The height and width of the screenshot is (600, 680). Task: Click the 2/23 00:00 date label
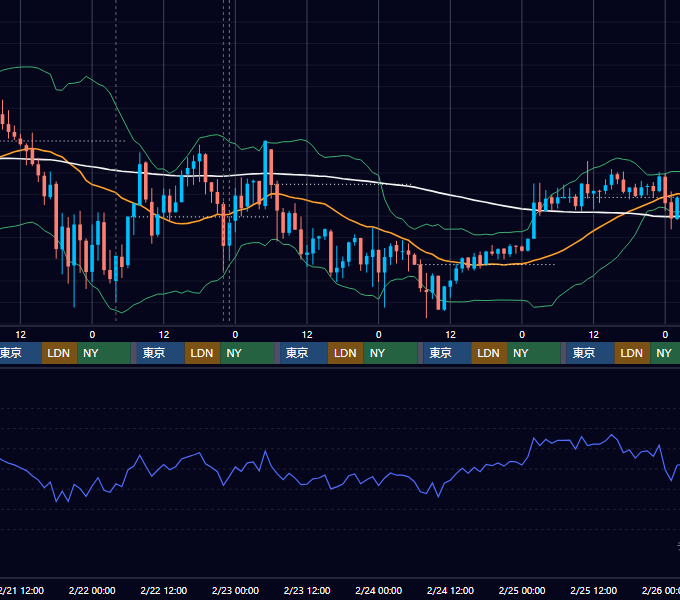click(235, 590)
